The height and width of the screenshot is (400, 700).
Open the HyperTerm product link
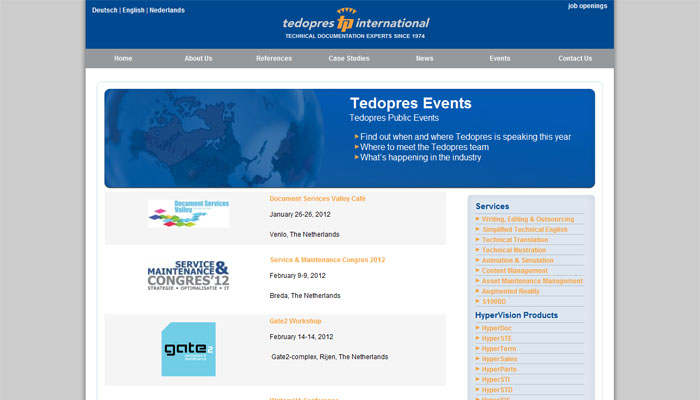(499, 349)
